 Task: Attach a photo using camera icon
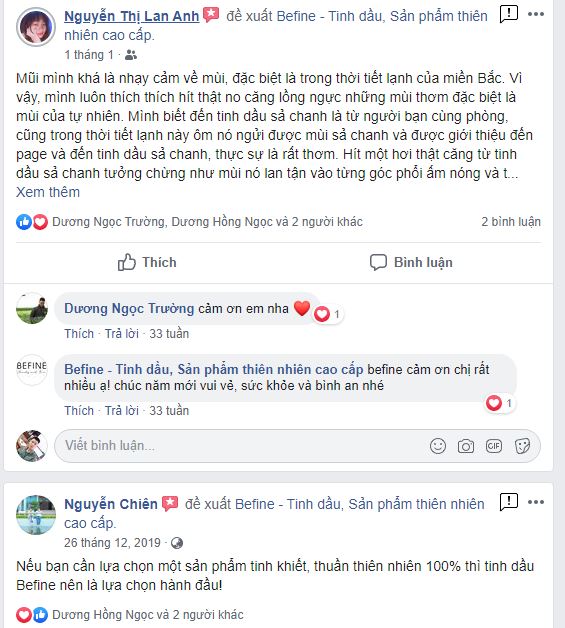466,446
